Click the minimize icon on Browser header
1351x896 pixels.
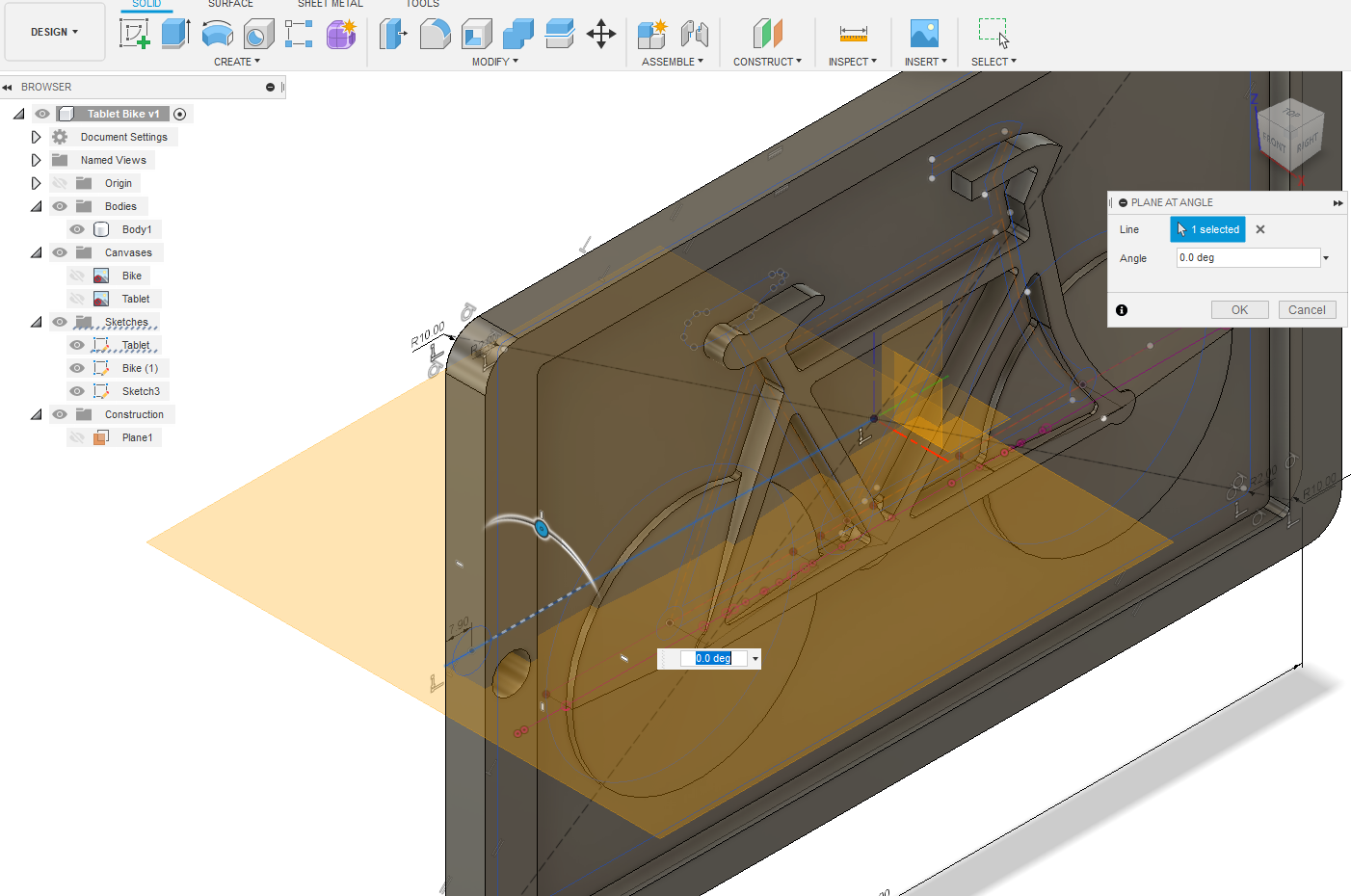(271, 87)
